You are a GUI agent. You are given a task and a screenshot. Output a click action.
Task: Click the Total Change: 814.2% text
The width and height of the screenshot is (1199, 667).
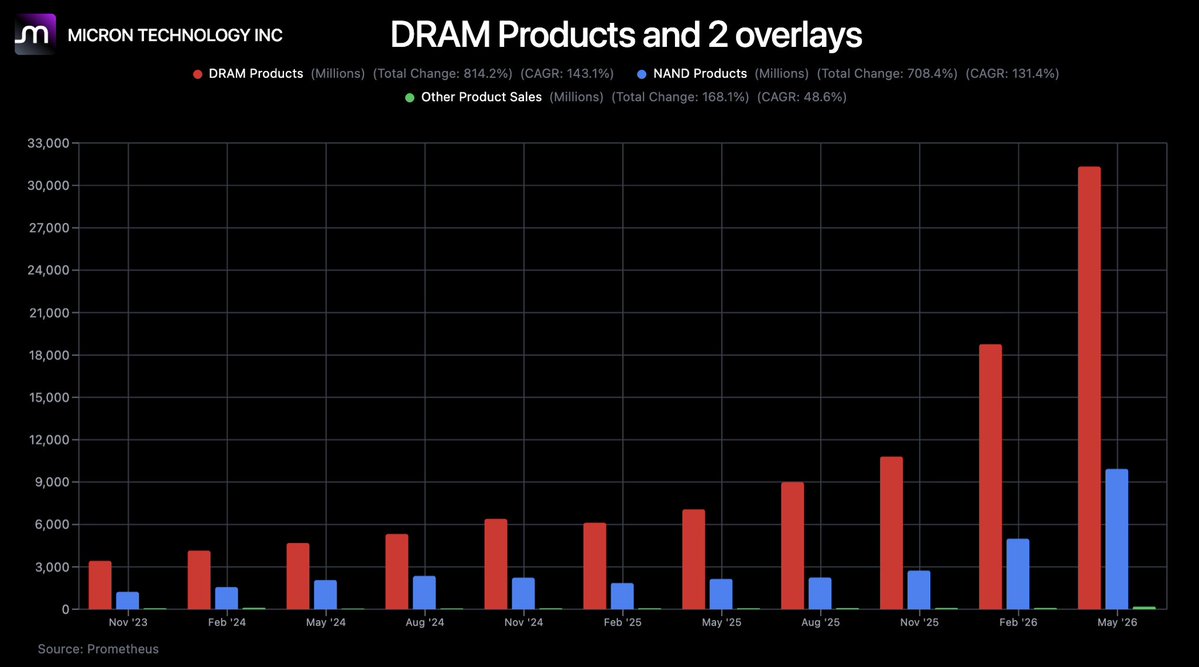pyautogui.click(x=443, y=73)
